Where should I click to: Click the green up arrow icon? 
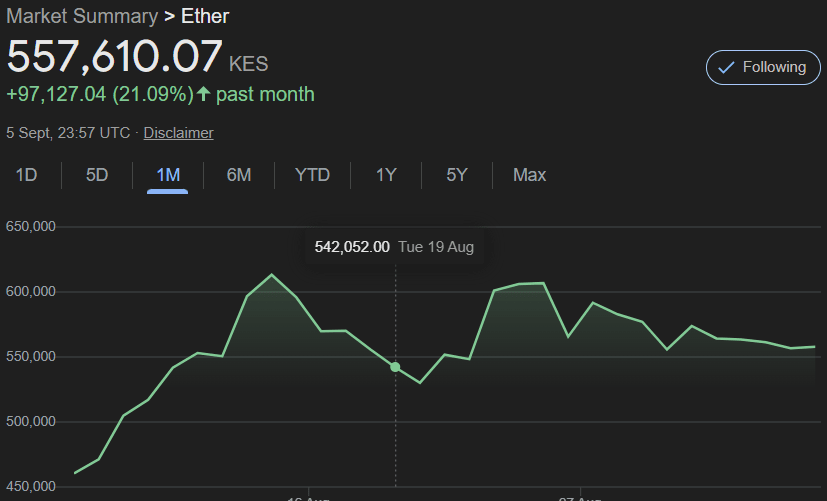tap(204, 94)
